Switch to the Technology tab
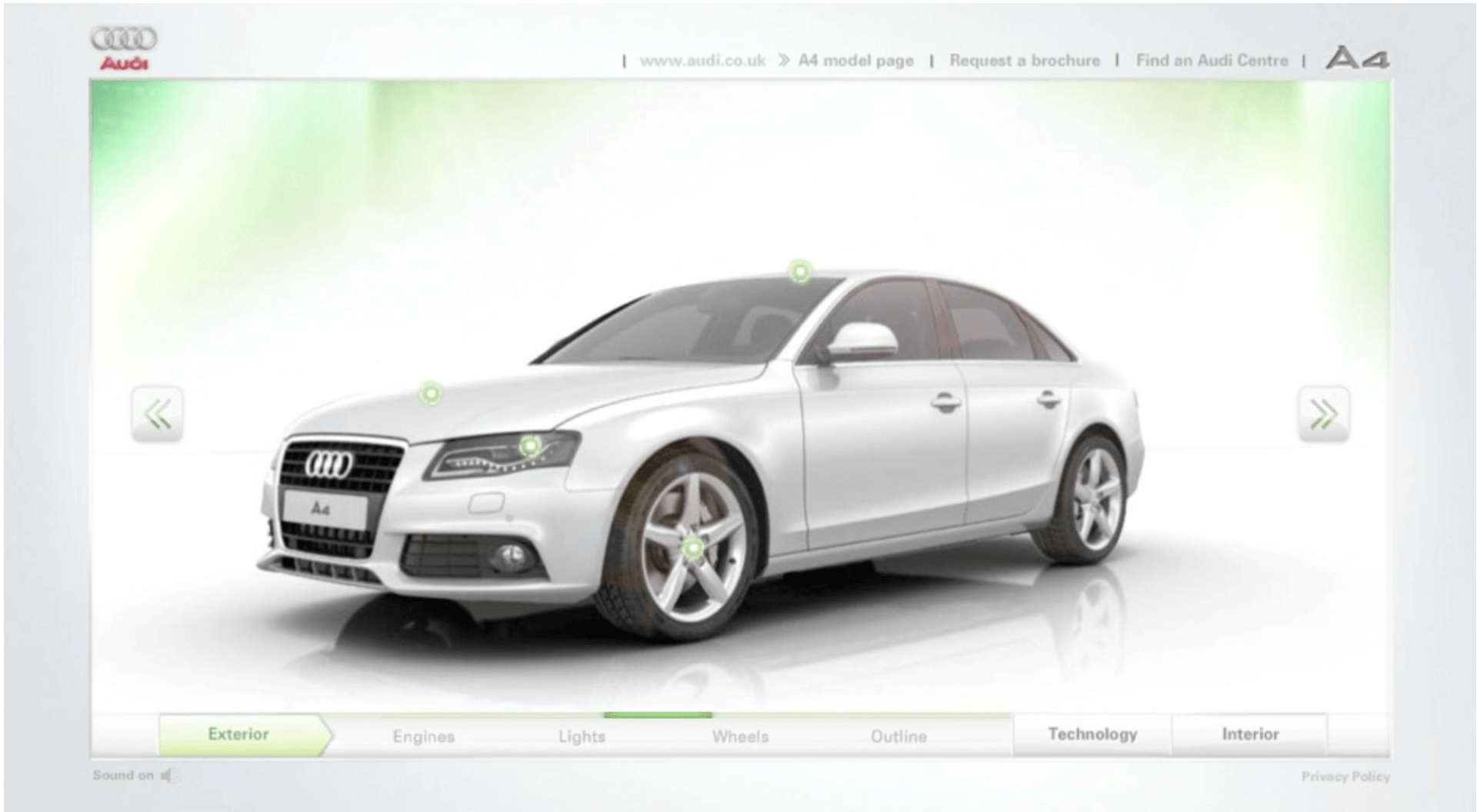 1092,734
